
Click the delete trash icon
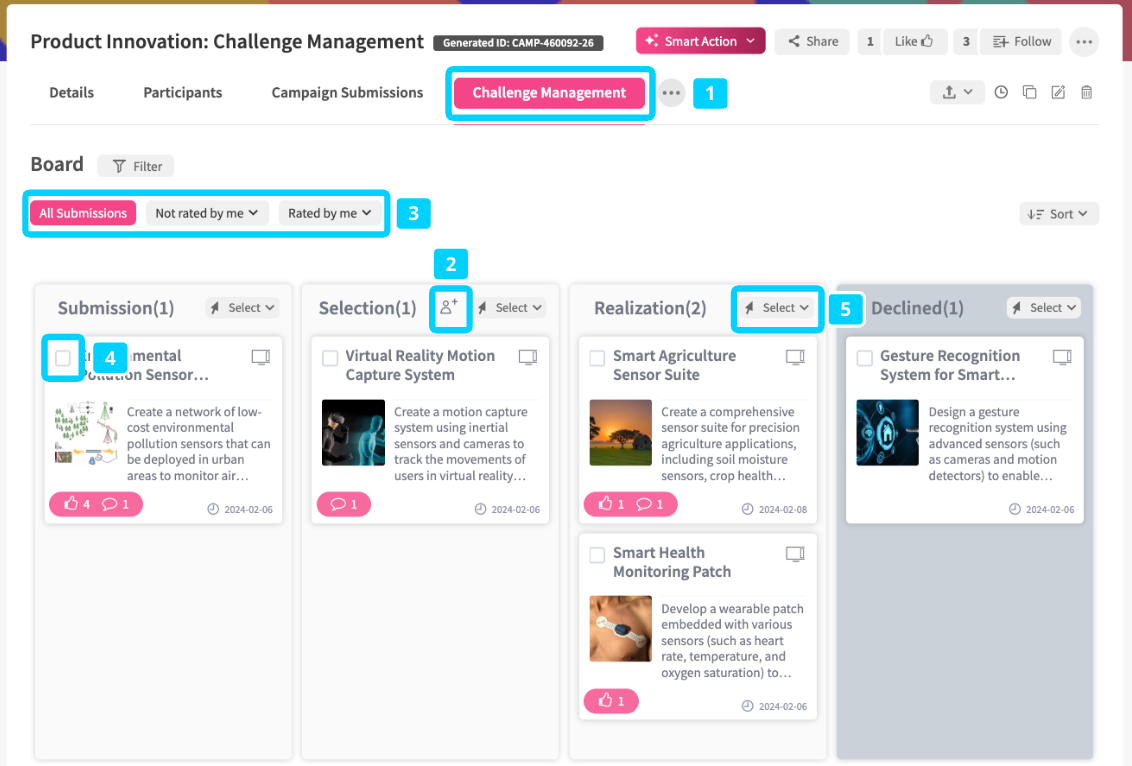click(1087, 92)
